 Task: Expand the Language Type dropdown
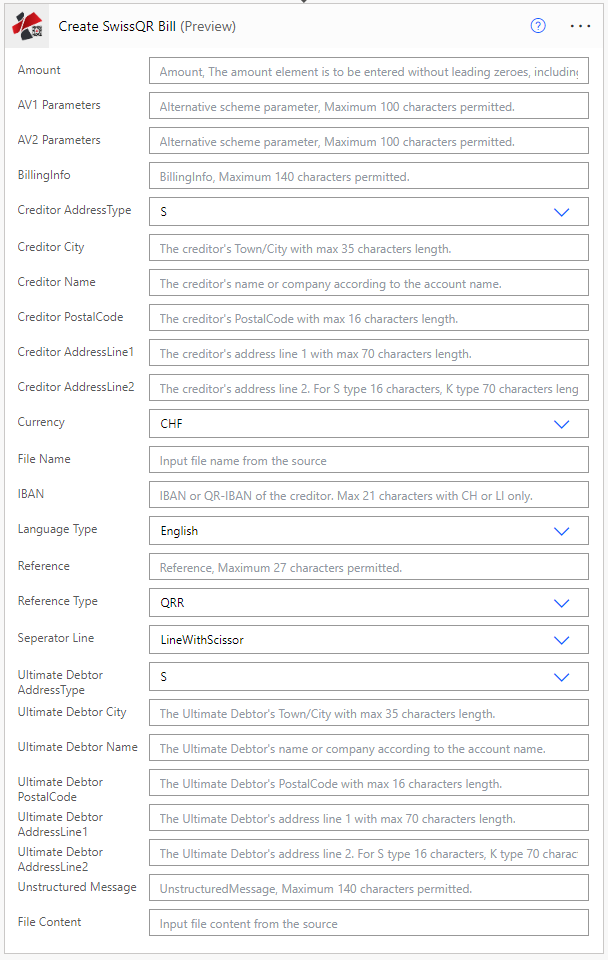point(561,531)
